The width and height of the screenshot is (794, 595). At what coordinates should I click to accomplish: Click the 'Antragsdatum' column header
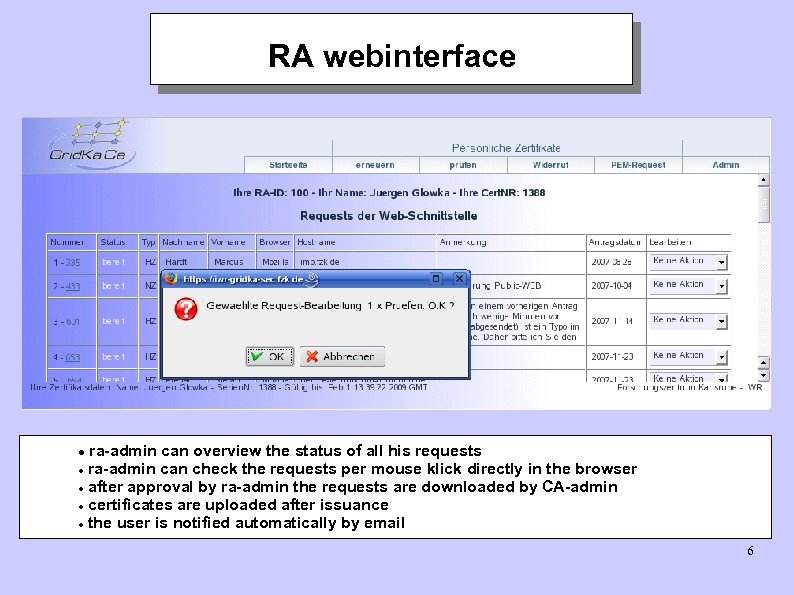[615, 243]
